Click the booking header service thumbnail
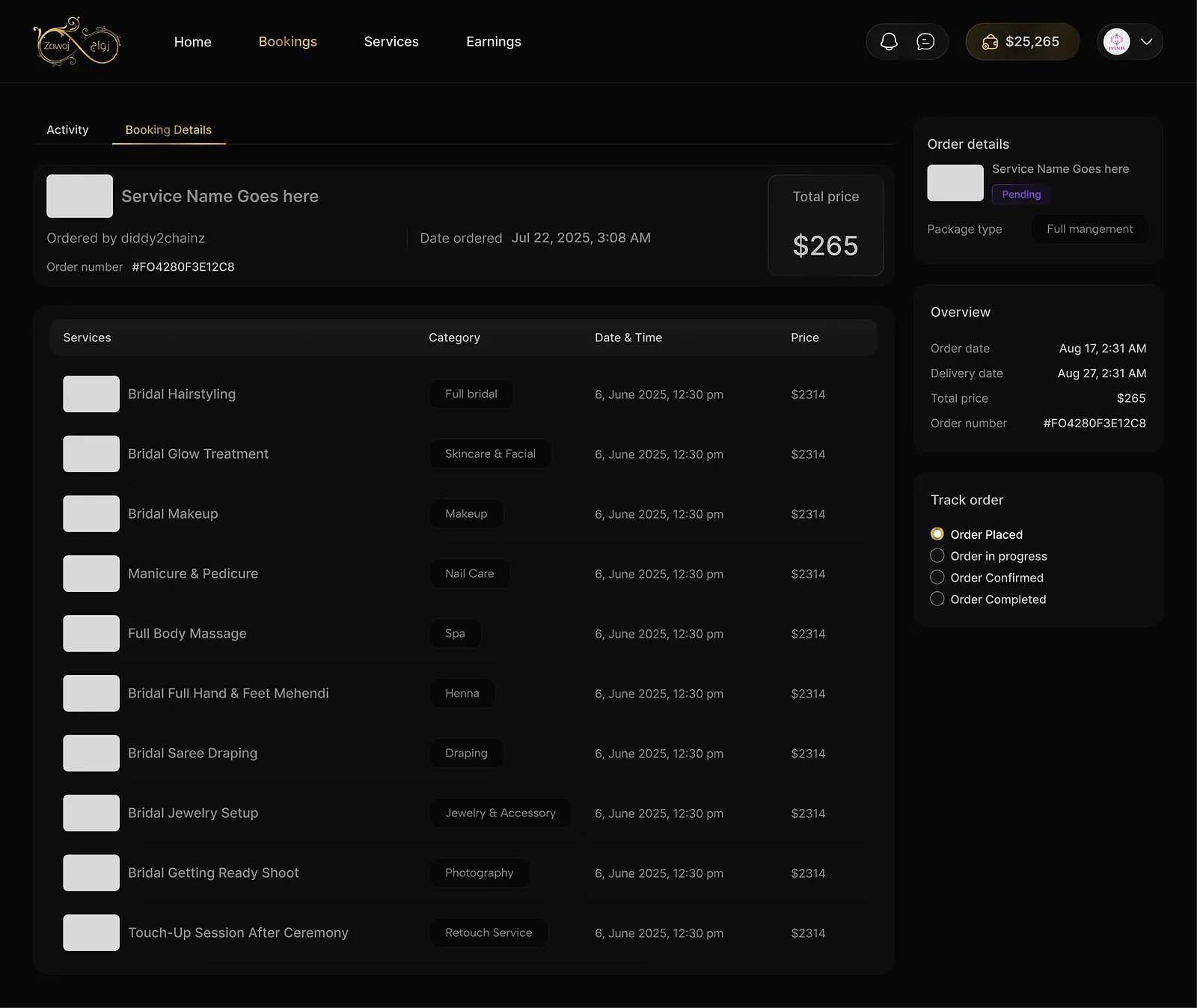 click(x=80, y=196)
